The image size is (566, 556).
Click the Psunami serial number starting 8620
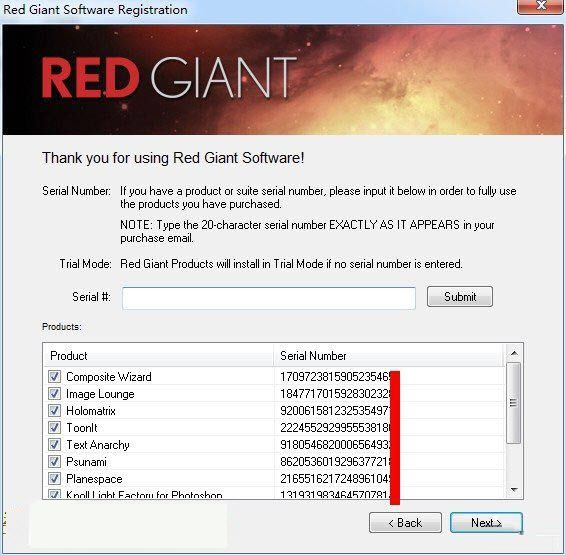335,462
